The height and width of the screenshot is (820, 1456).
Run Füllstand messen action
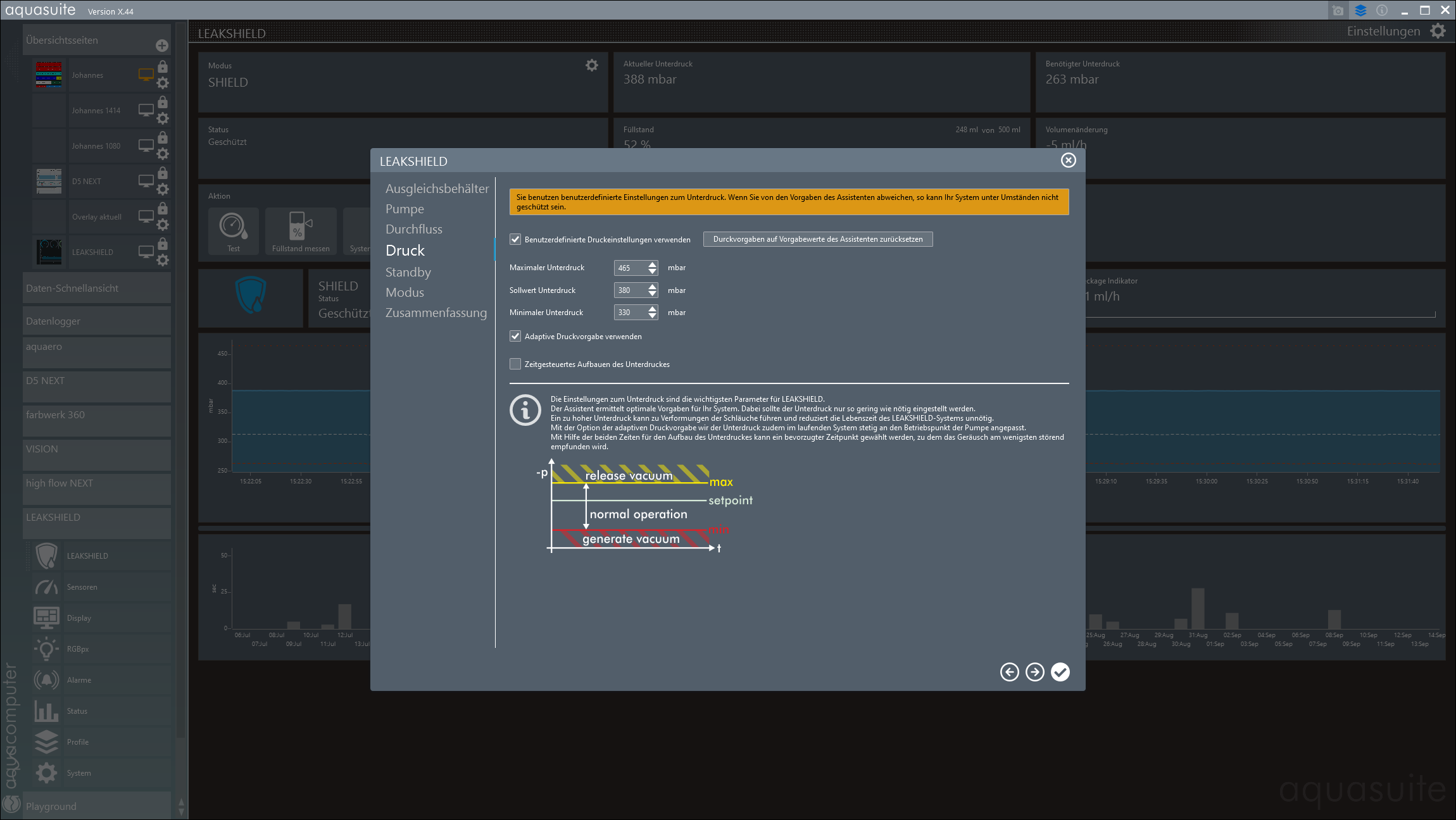301,232
